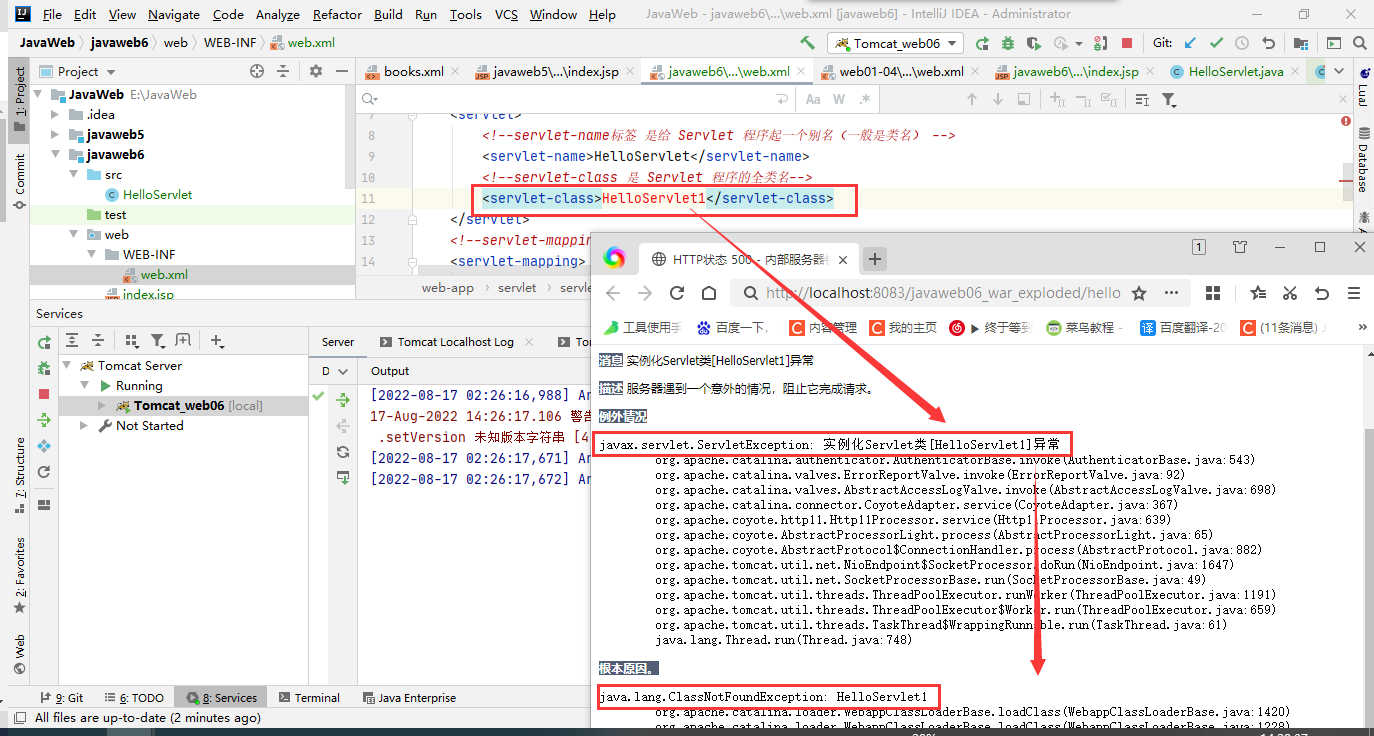The image size is (1374, 736).
Task: Switch to HelloServlet.java editor tab
Action: pos(1236,72)
